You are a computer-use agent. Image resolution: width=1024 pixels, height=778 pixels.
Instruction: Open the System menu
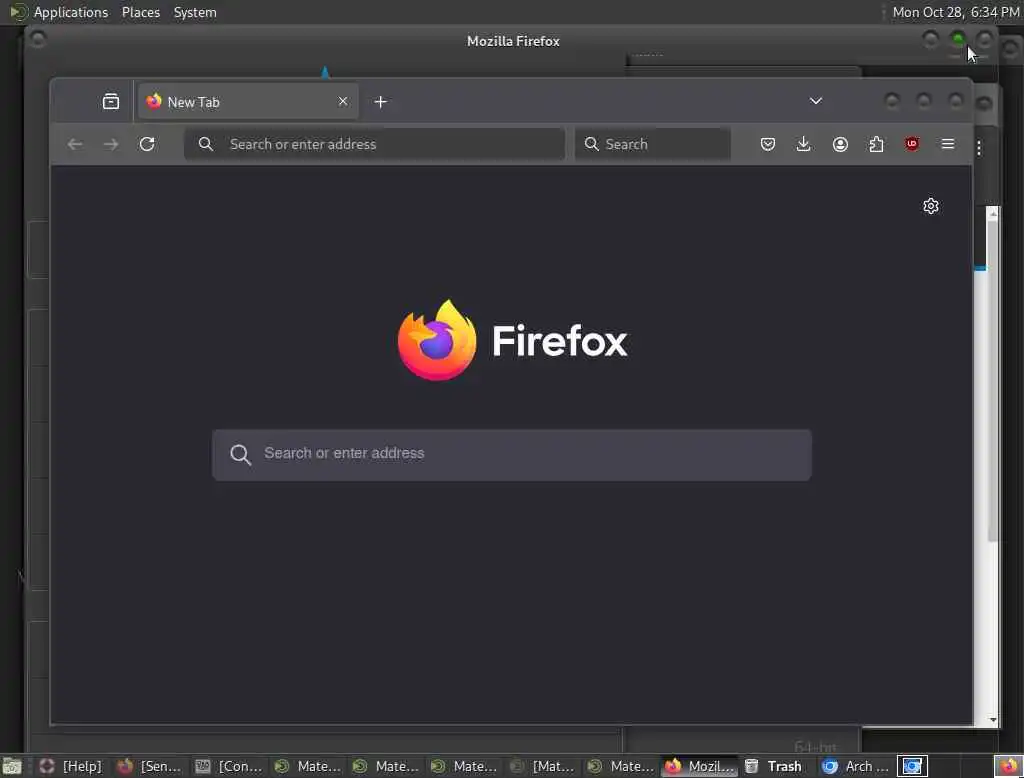[x=195, y=12]
